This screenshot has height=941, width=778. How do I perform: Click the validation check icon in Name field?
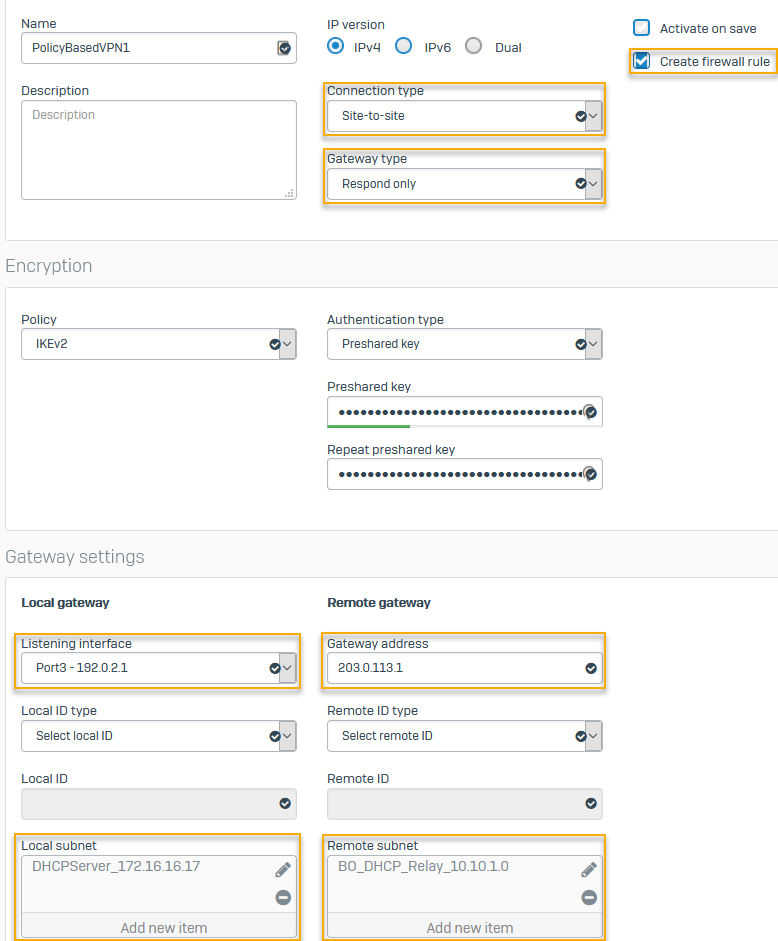tap(284, 48)
